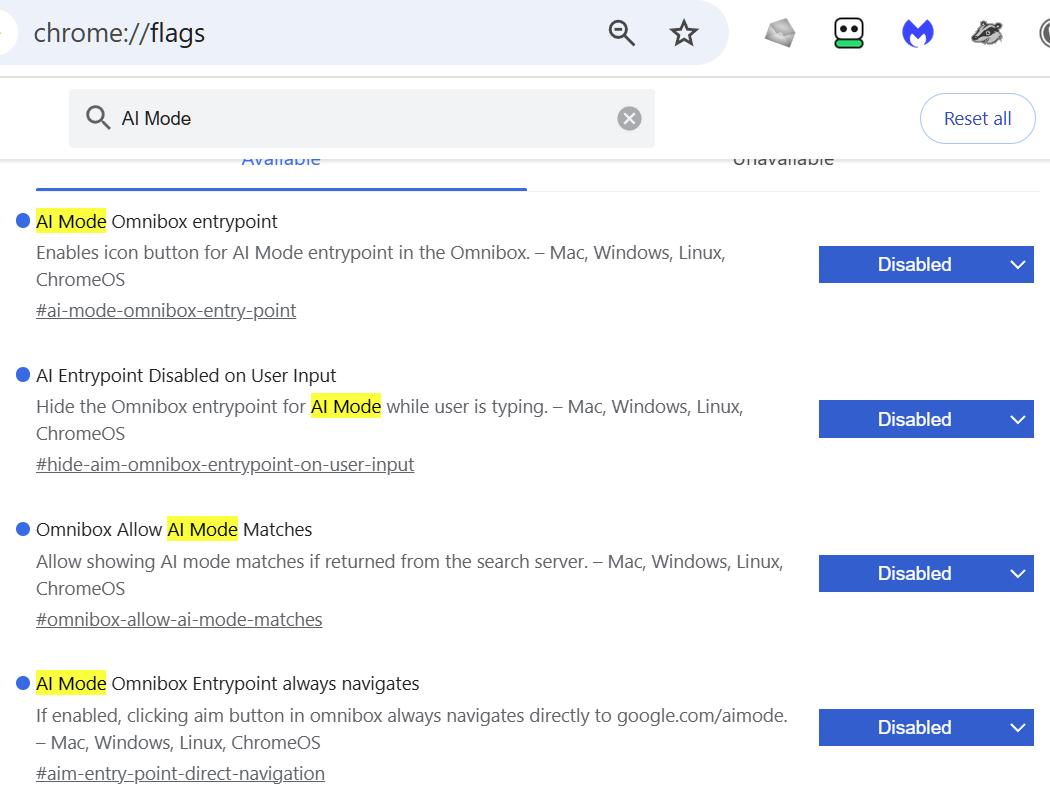Click the Omnibox Allow AI Mode Matches title
Image resolution: width=1050 pixels, height=797 pixels.
174,530
